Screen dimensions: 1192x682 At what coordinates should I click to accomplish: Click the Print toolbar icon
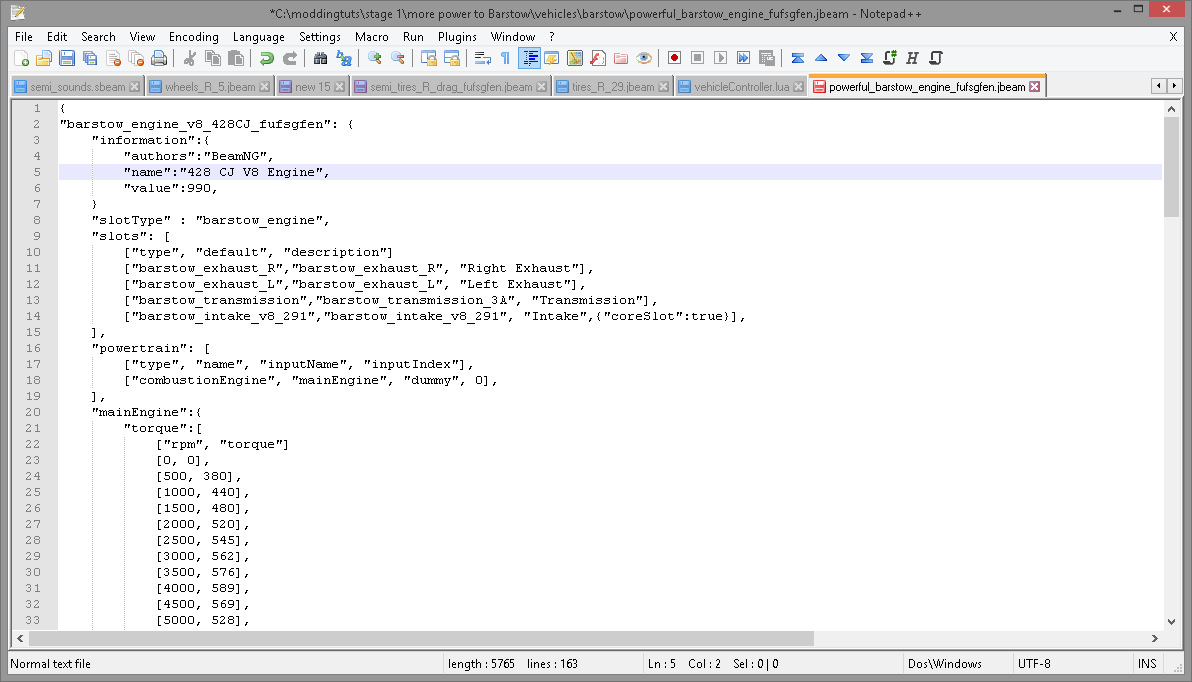click(x=159, y=59)
